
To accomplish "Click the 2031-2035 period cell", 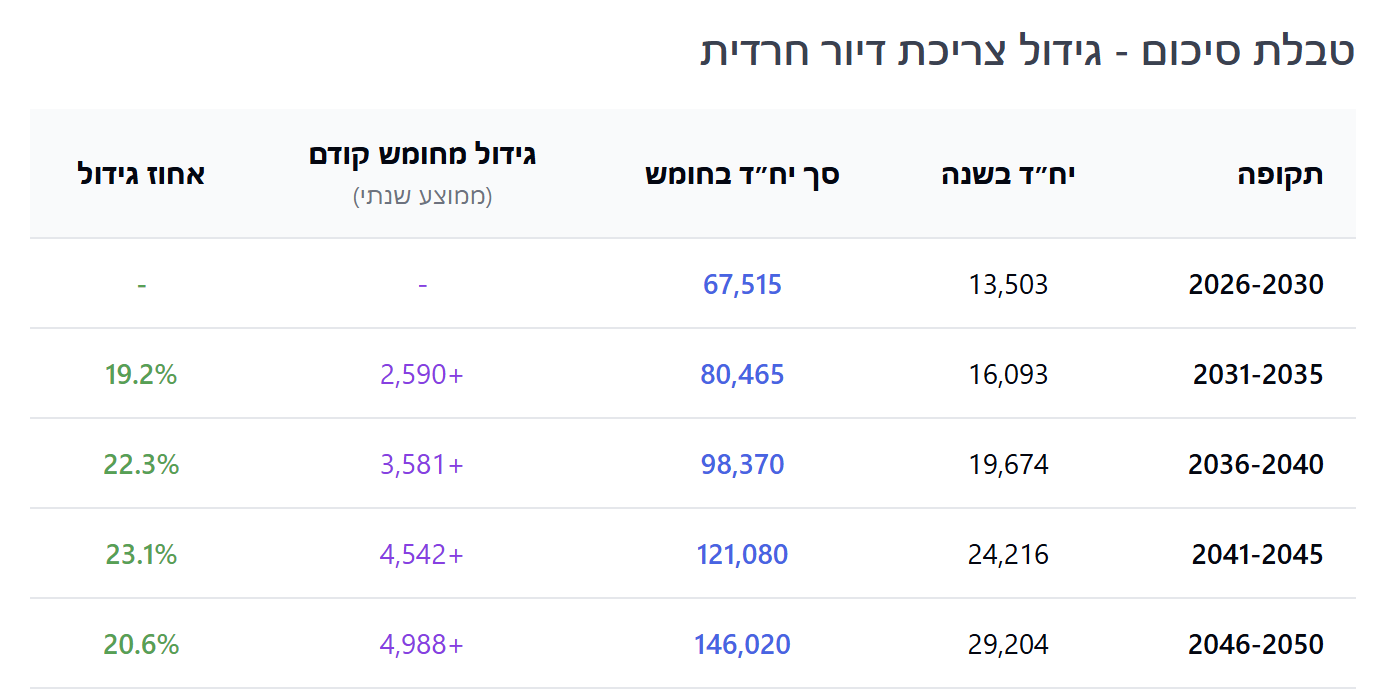I will pyautogui.click(x=1257, y=375).
